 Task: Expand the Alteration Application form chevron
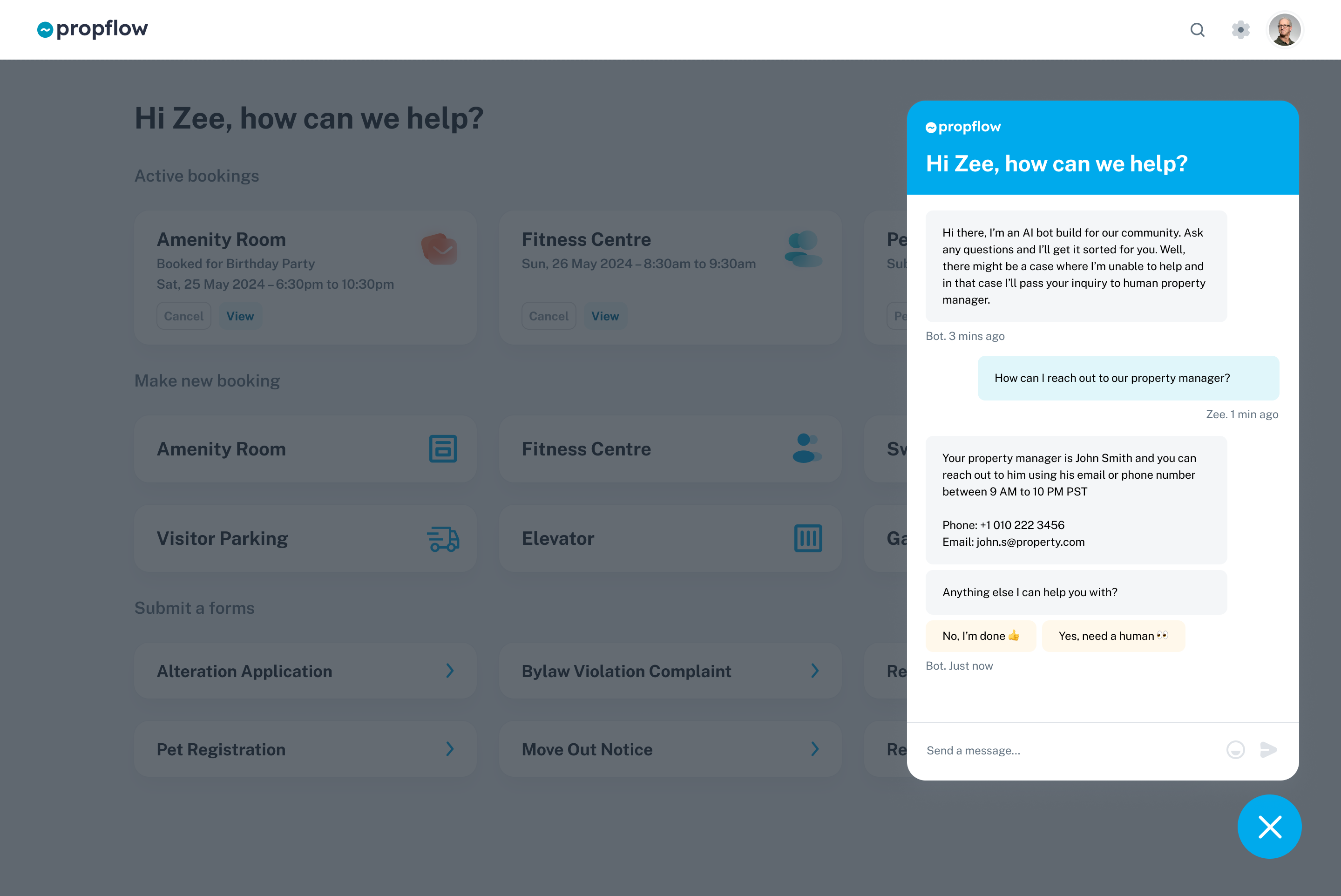[450, 671]
